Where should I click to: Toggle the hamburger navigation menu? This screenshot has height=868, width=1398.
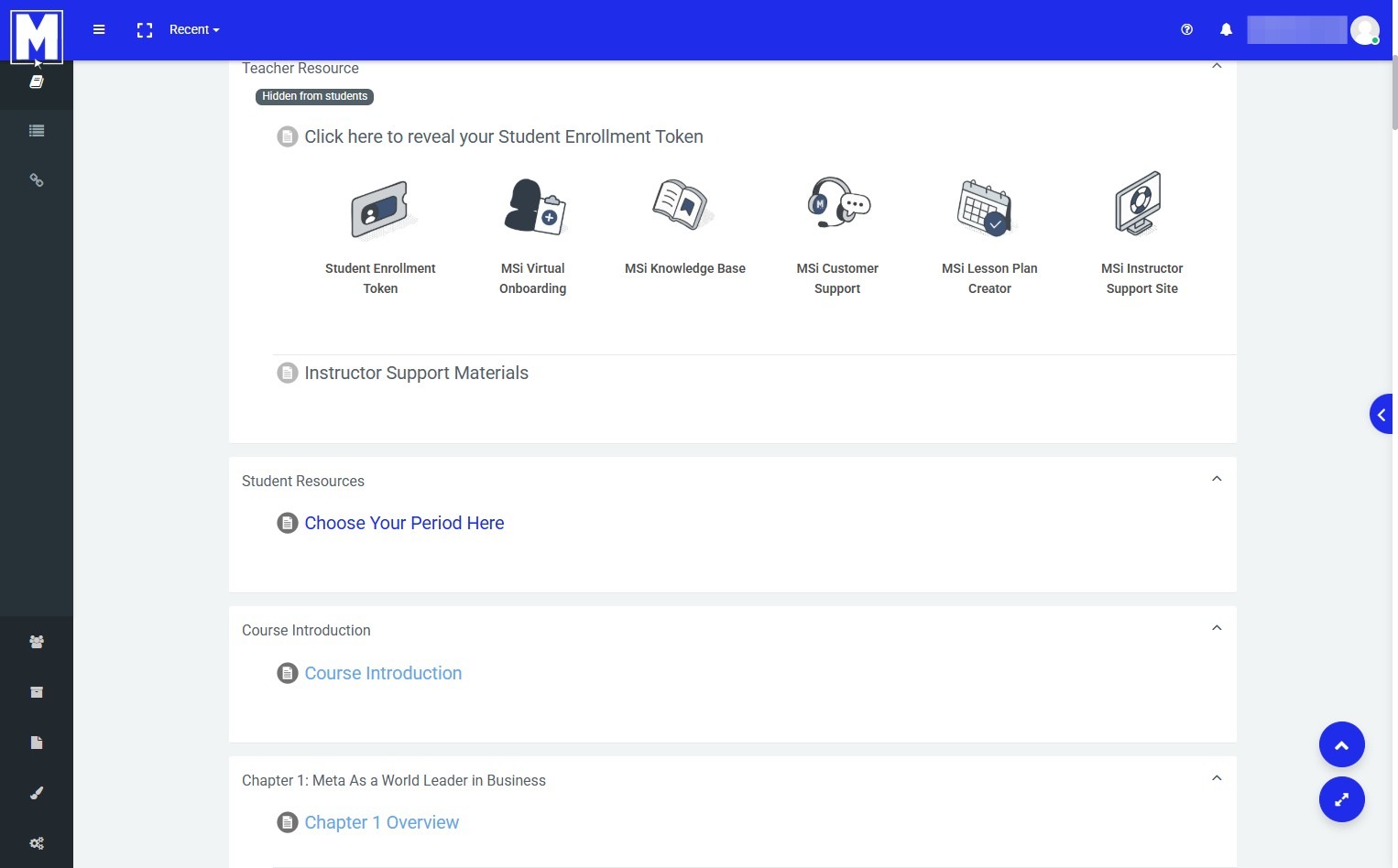point(99,29)
